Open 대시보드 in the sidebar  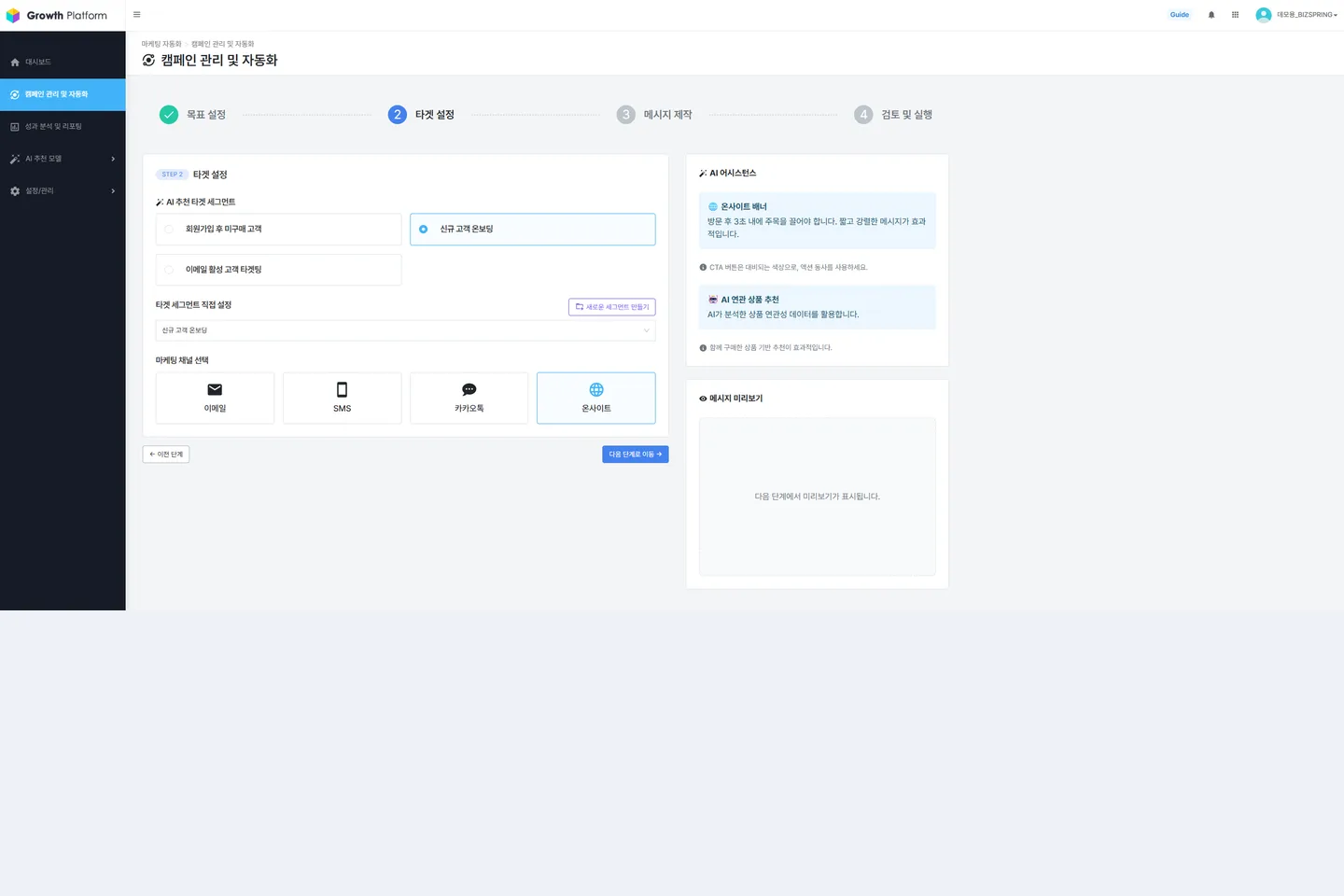[x=63, y=63]
